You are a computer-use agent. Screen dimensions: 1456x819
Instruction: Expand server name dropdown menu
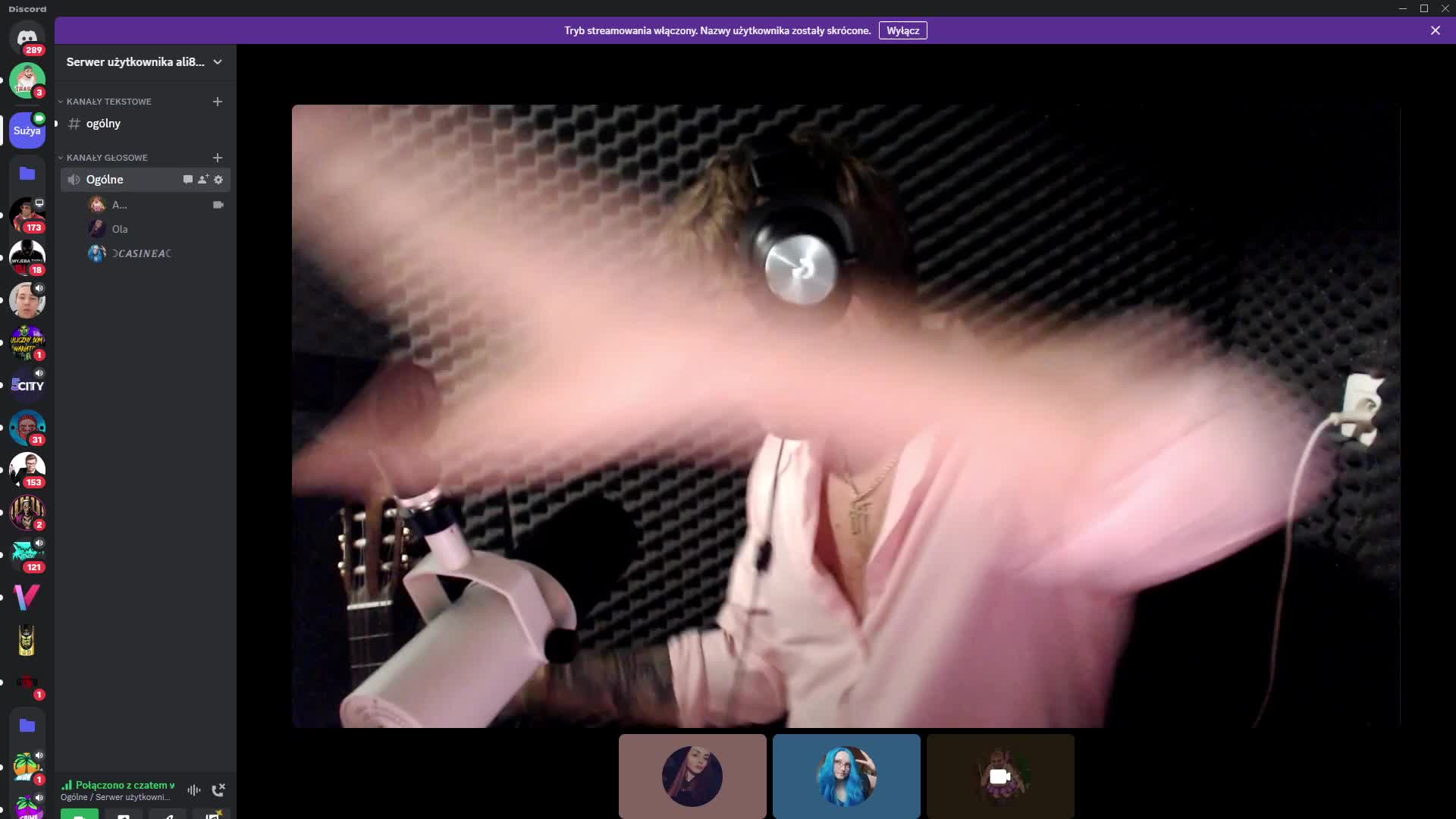[218, 62]
